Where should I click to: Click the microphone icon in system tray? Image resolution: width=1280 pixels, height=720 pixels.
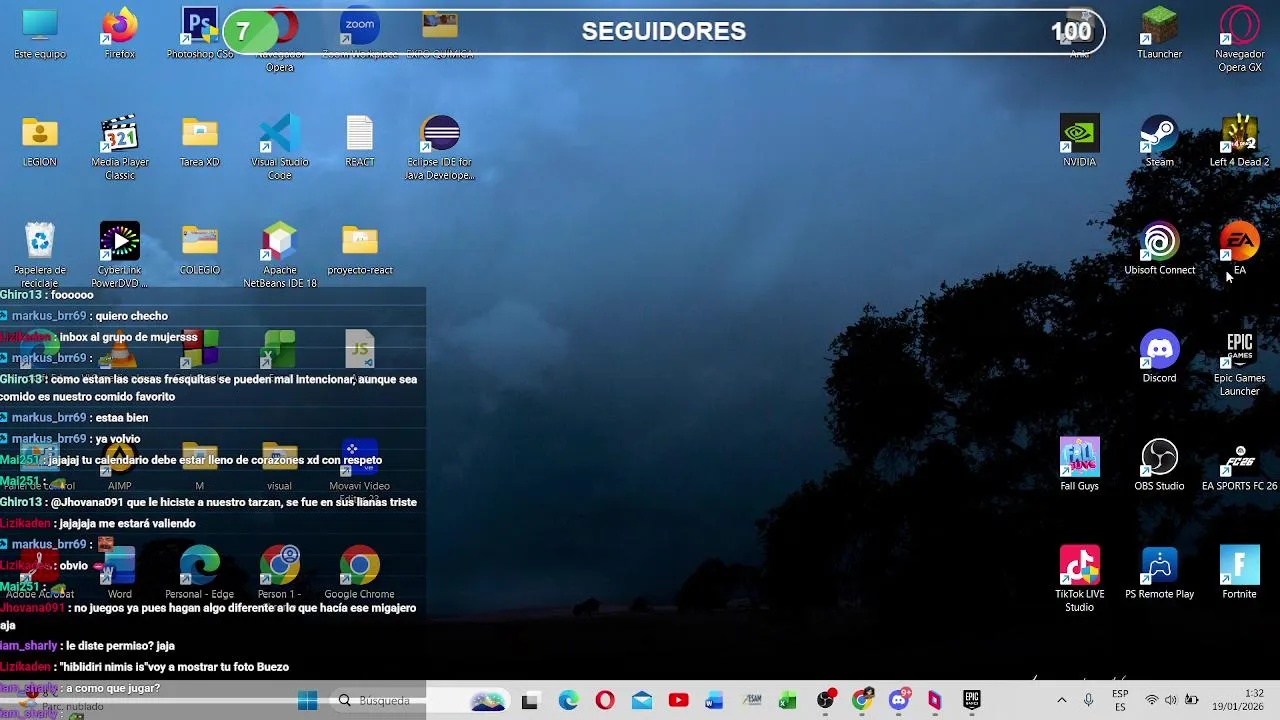[1088, 701]
